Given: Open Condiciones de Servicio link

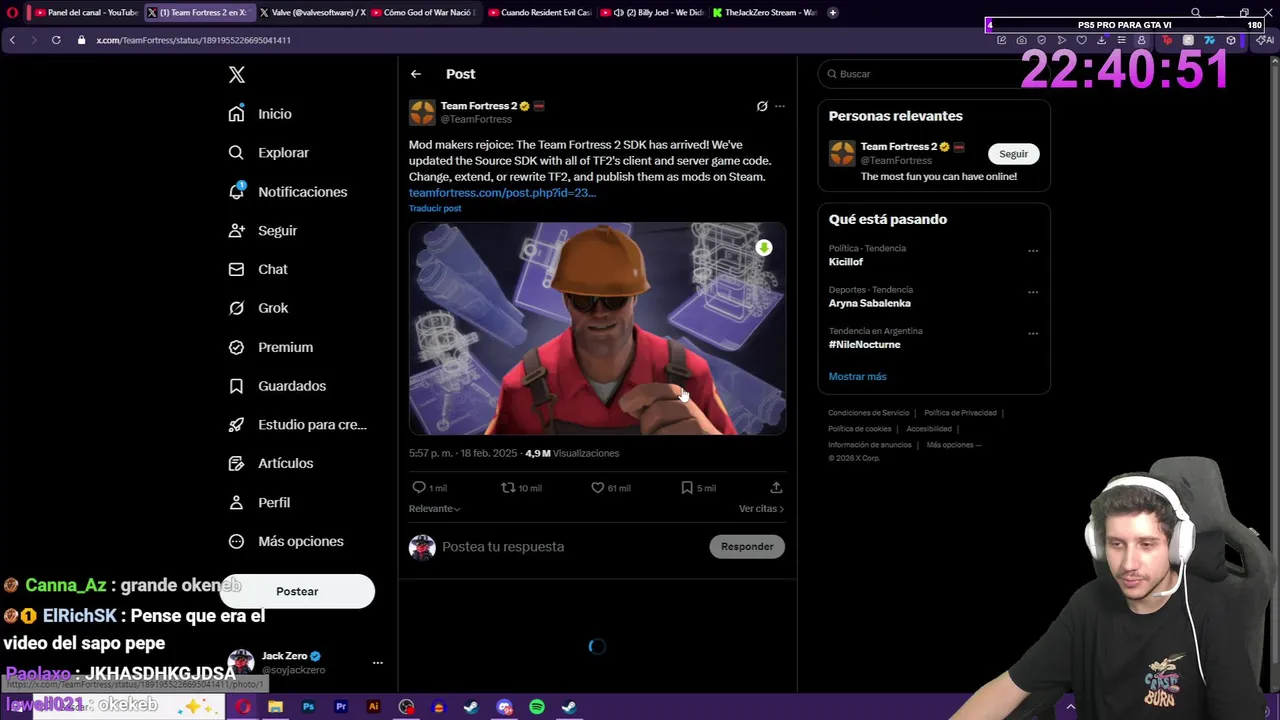Looking at the screenshot, I should [x=868, y=413].
